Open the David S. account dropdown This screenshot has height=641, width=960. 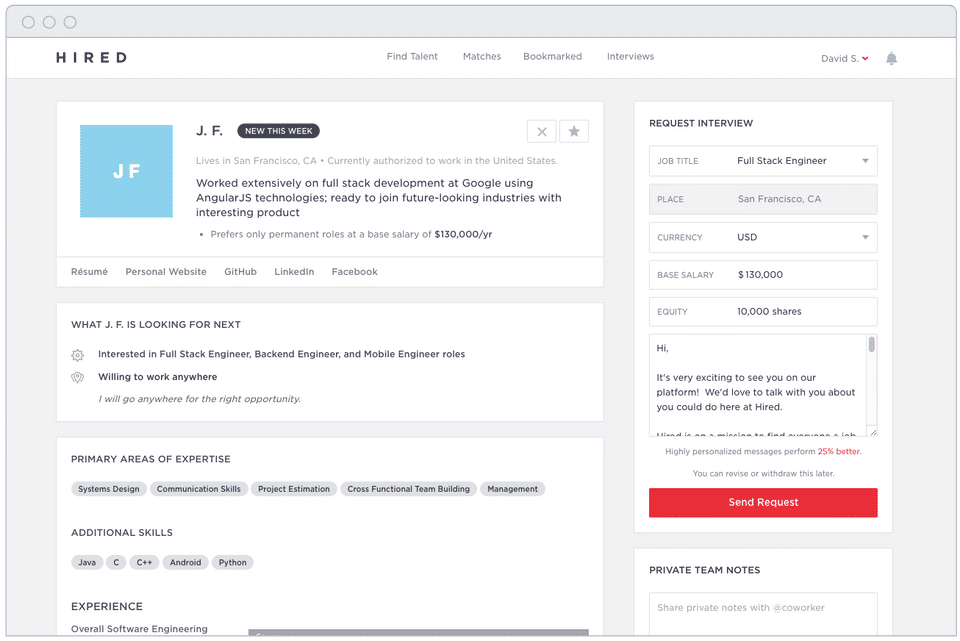point(844,58)
